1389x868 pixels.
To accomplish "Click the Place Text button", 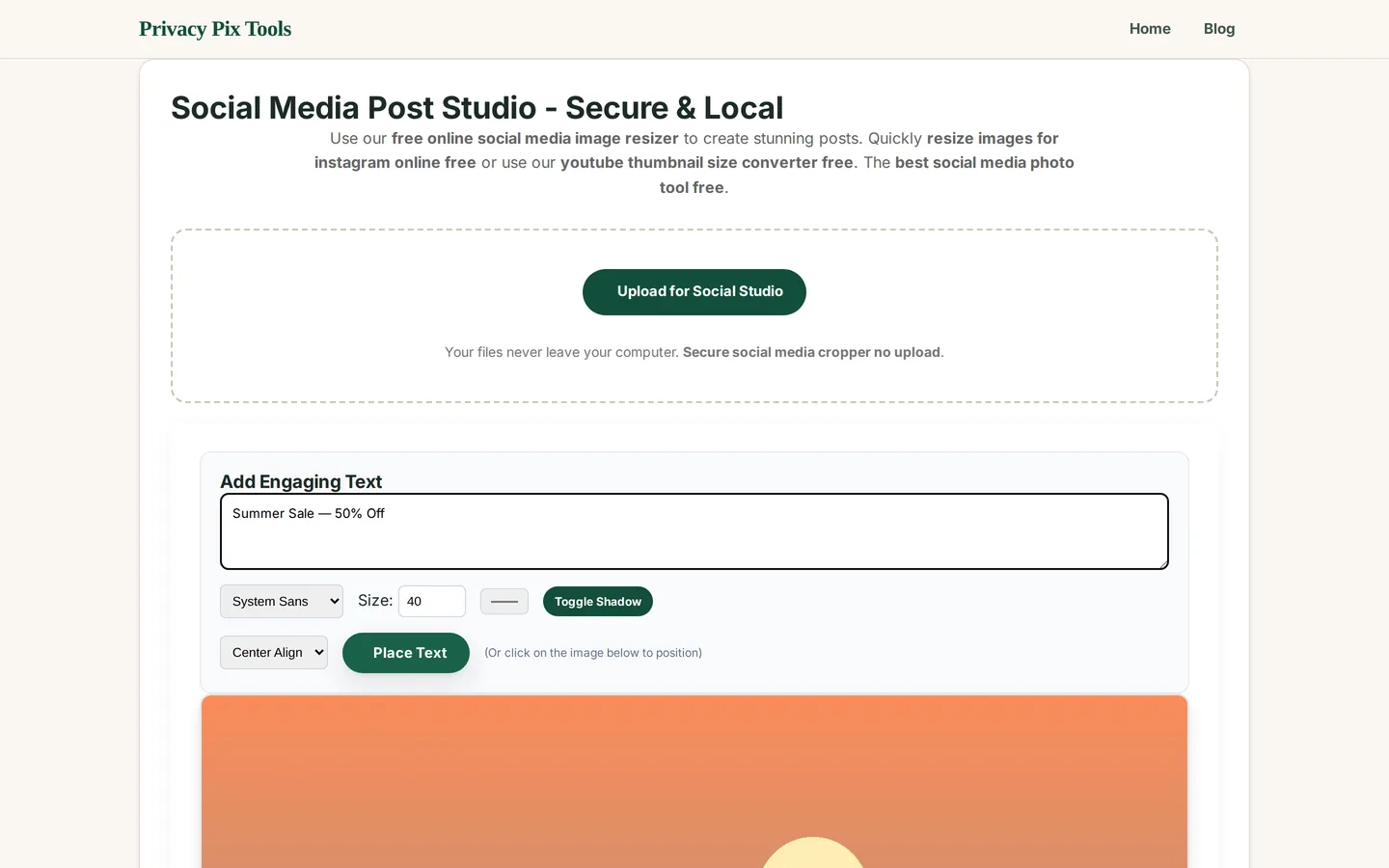I will pos(406,653).
